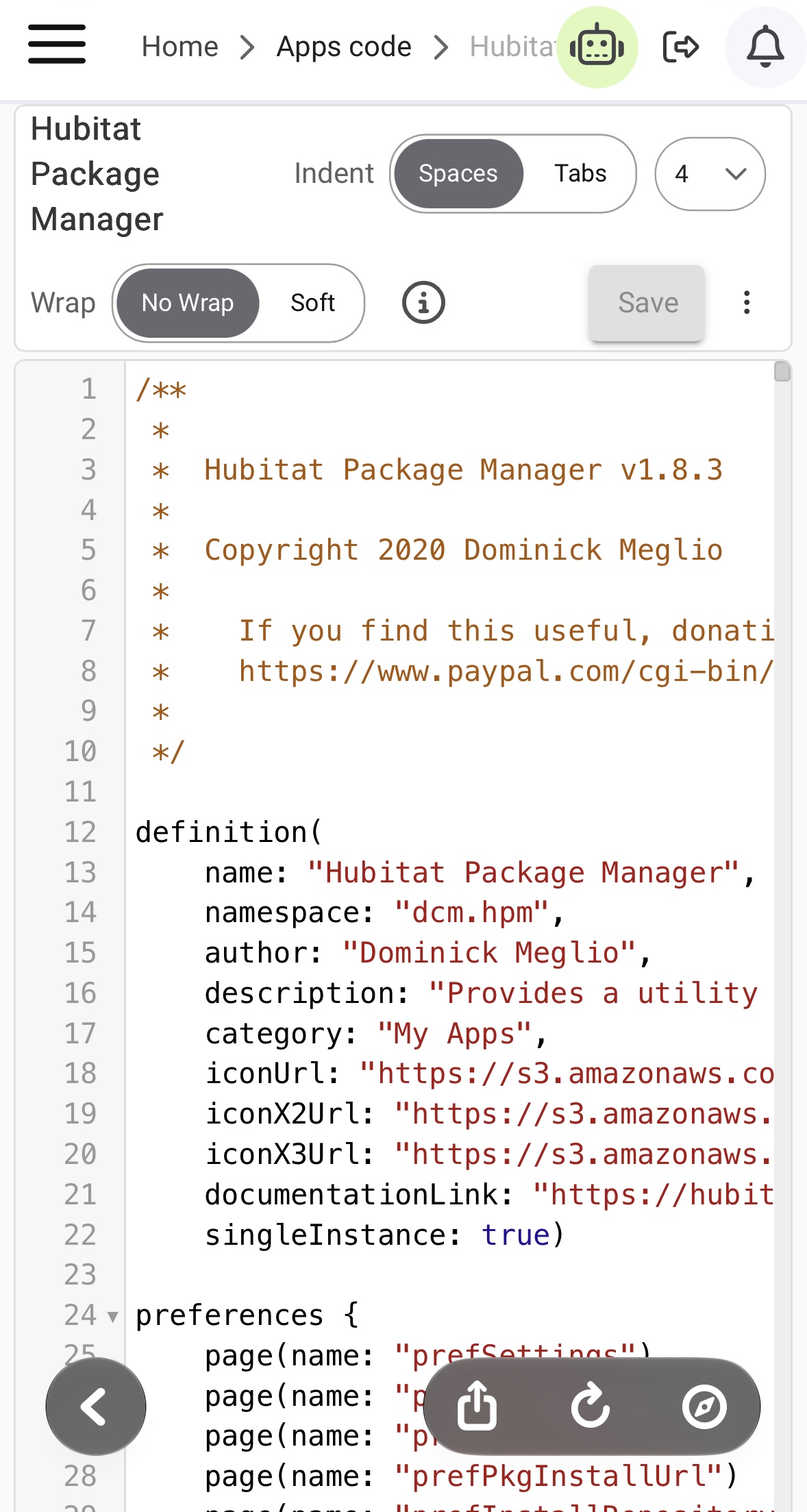This screenshot has height=1512, width=807.
Task: Open the indent size dropdown showing 4
Action: [710, 173]
